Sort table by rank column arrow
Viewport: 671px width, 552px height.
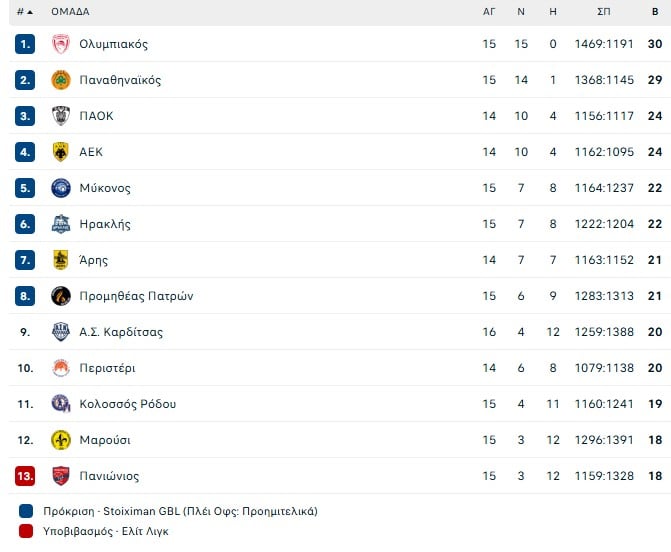click(28, 12)
